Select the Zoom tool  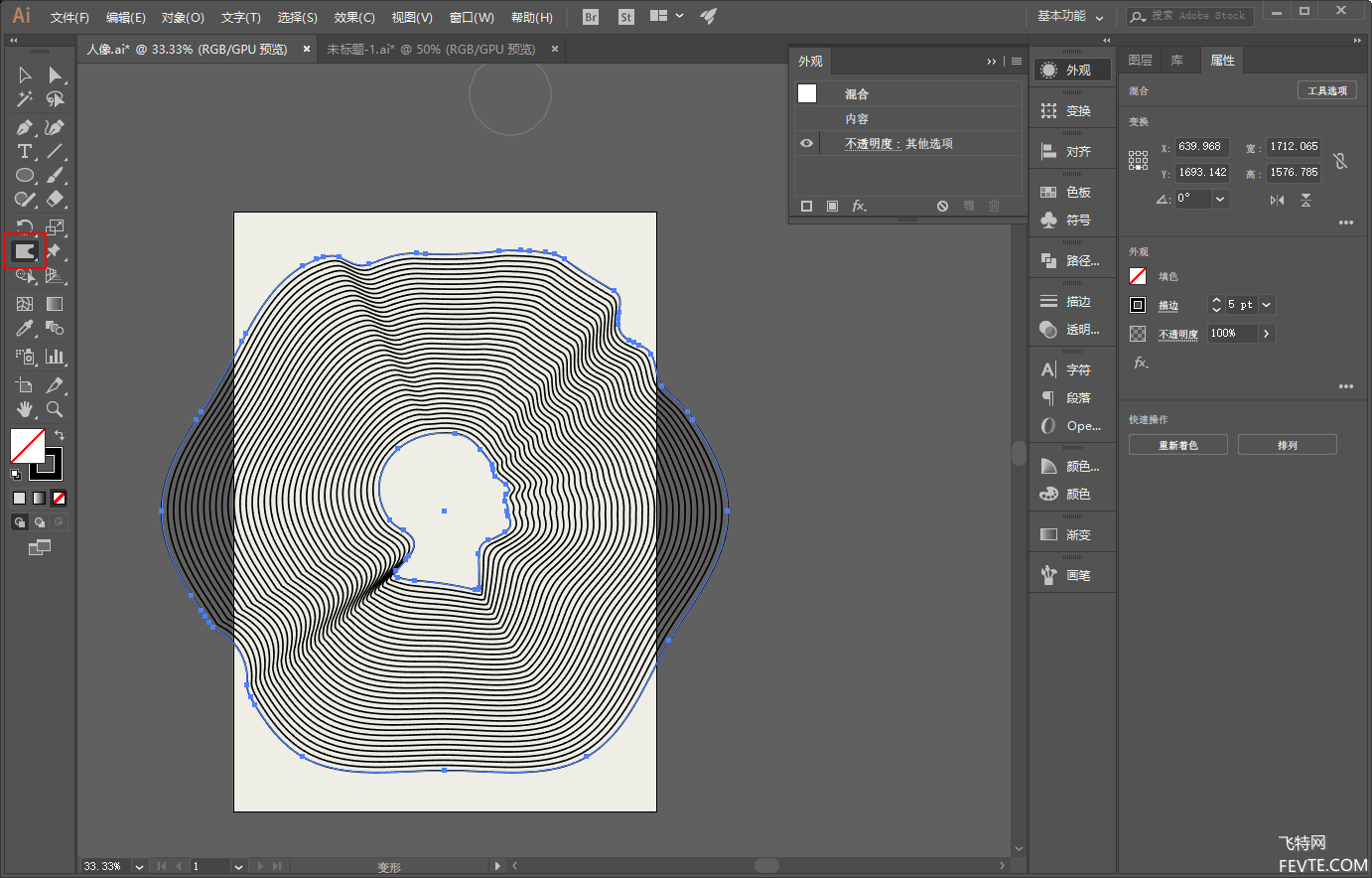tap(55, 409)
